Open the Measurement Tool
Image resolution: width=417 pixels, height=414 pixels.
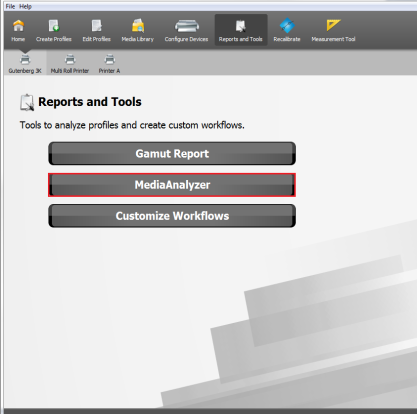pyautogui.click(x=333, y=30)
